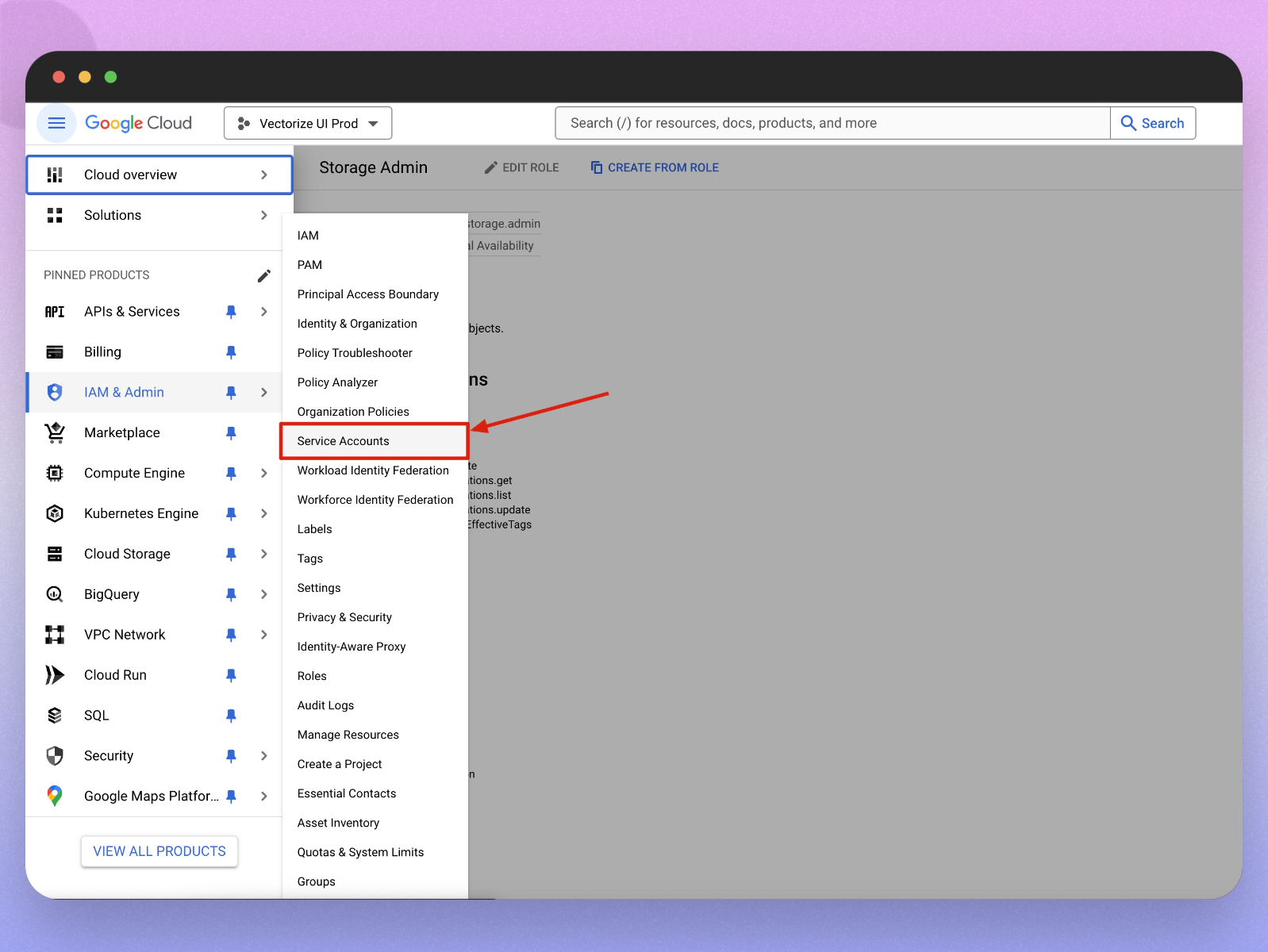Unpin Compute Engine product
This screenshot has width=1268, height=952.
[231, 473]
